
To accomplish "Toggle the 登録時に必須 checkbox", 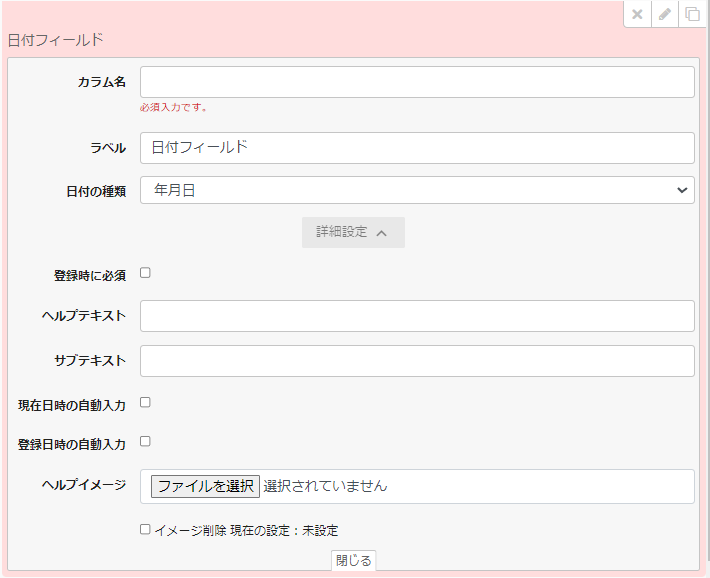I will (x=145, y=273).
